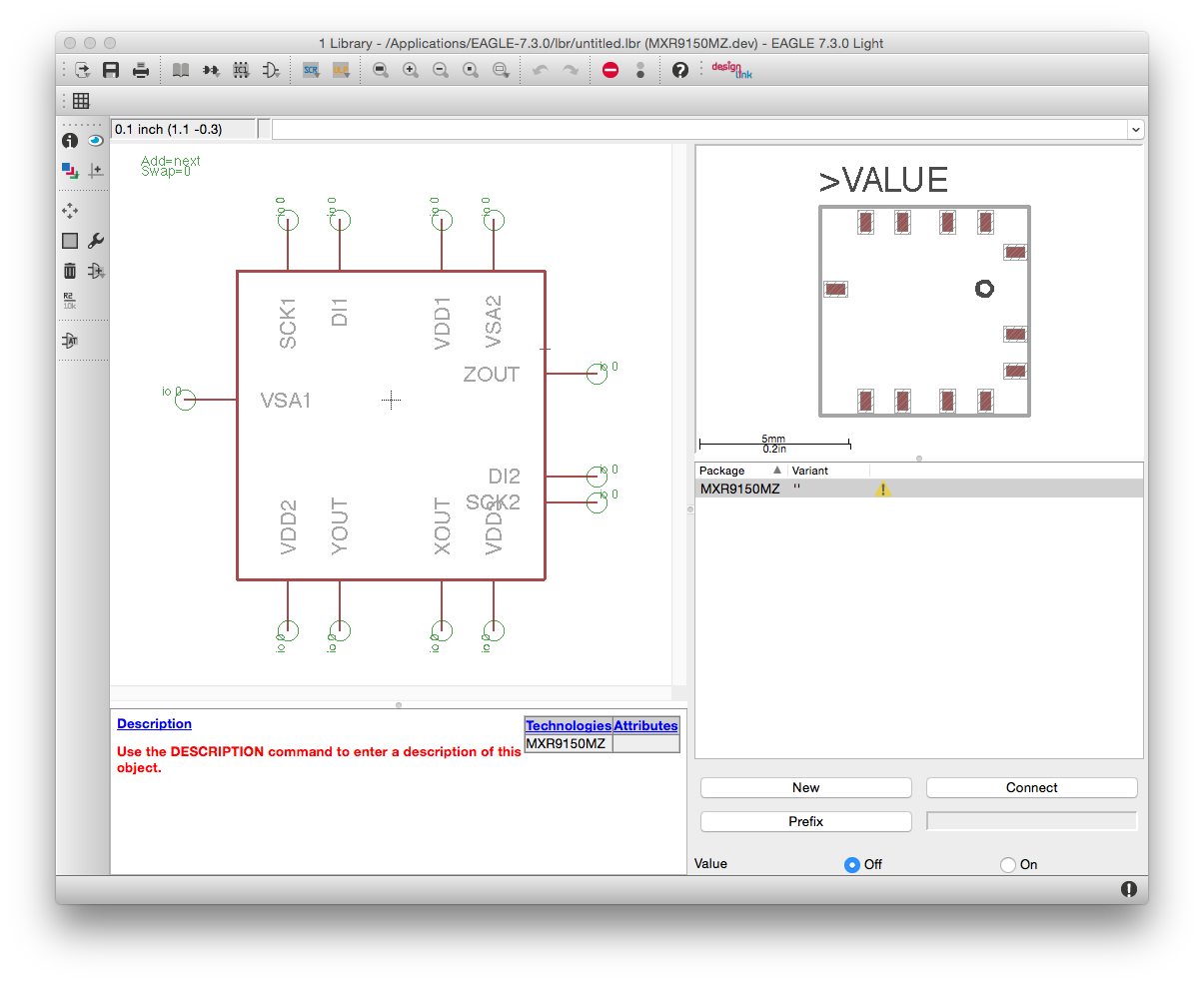Open the Display layers tool
This screenshot has height=984, width=1204.
pyautogui.click(x=70, y=171)
